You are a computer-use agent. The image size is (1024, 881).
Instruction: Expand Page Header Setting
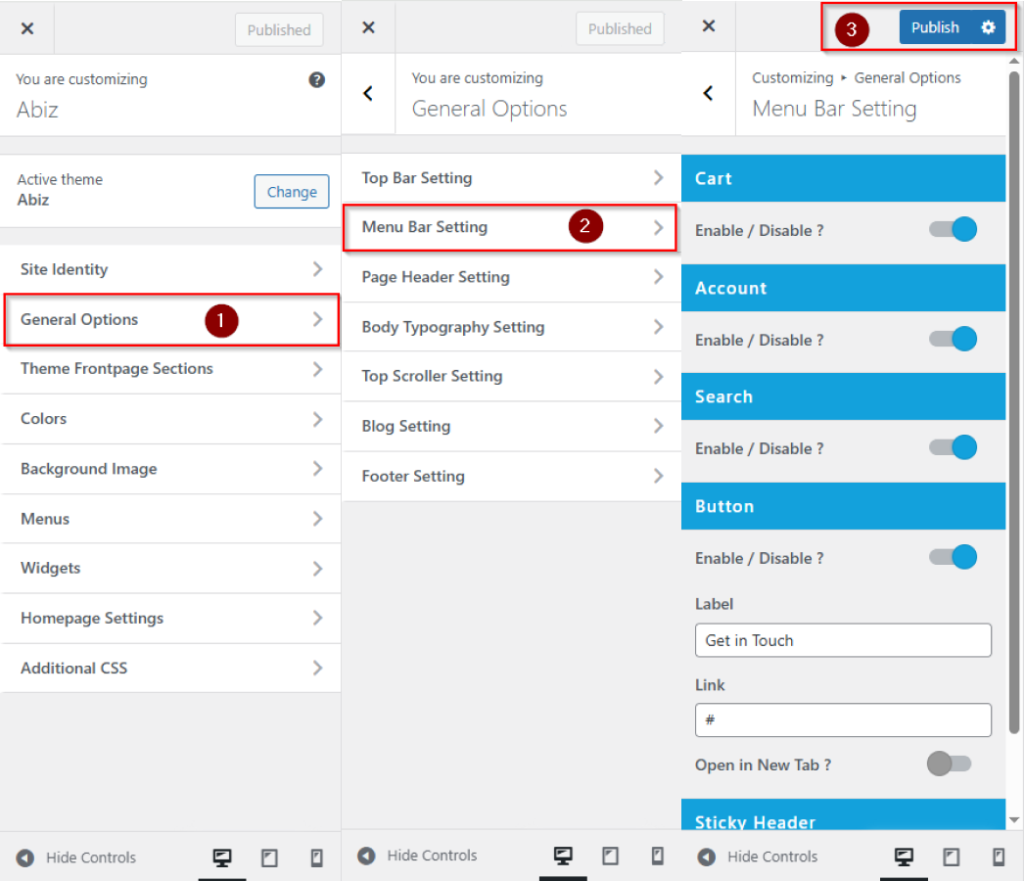coord(511,277)
